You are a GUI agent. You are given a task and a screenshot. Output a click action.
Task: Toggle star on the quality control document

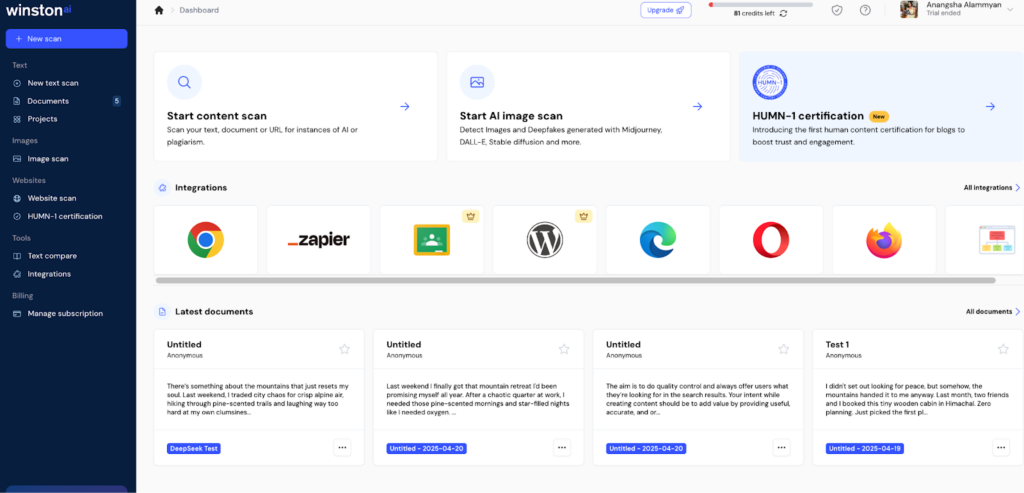(784, 349)
